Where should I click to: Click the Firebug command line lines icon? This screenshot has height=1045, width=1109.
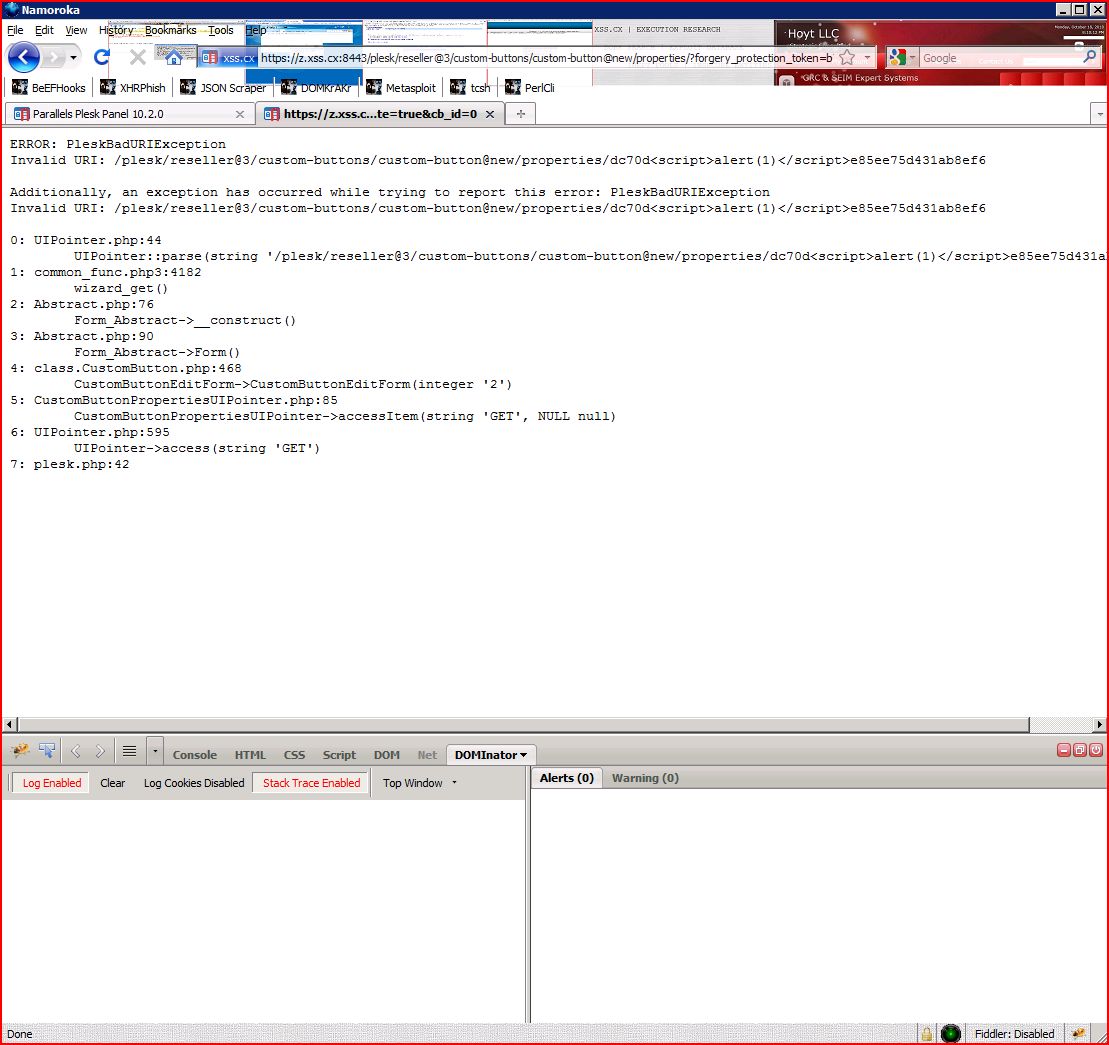129,751
